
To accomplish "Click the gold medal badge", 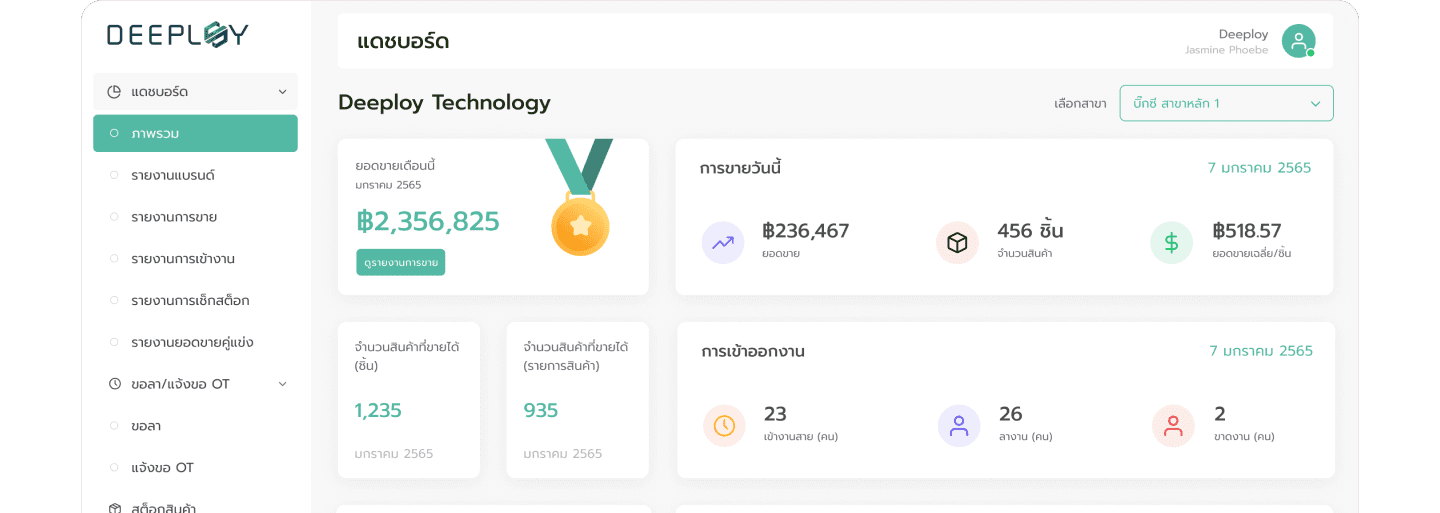I will [x=580, y=224].
